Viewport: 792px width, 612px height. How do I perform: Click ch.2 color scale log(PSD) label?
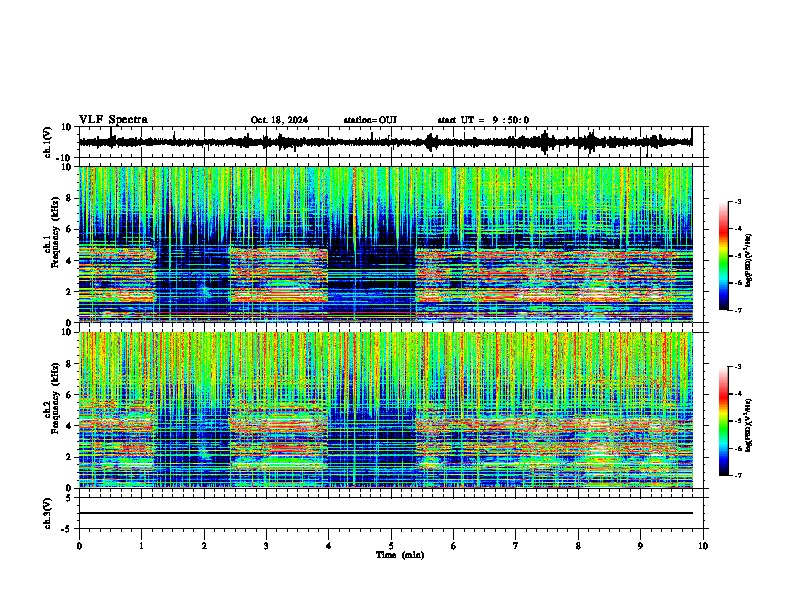pyautogui.click(x=749, y=425)
